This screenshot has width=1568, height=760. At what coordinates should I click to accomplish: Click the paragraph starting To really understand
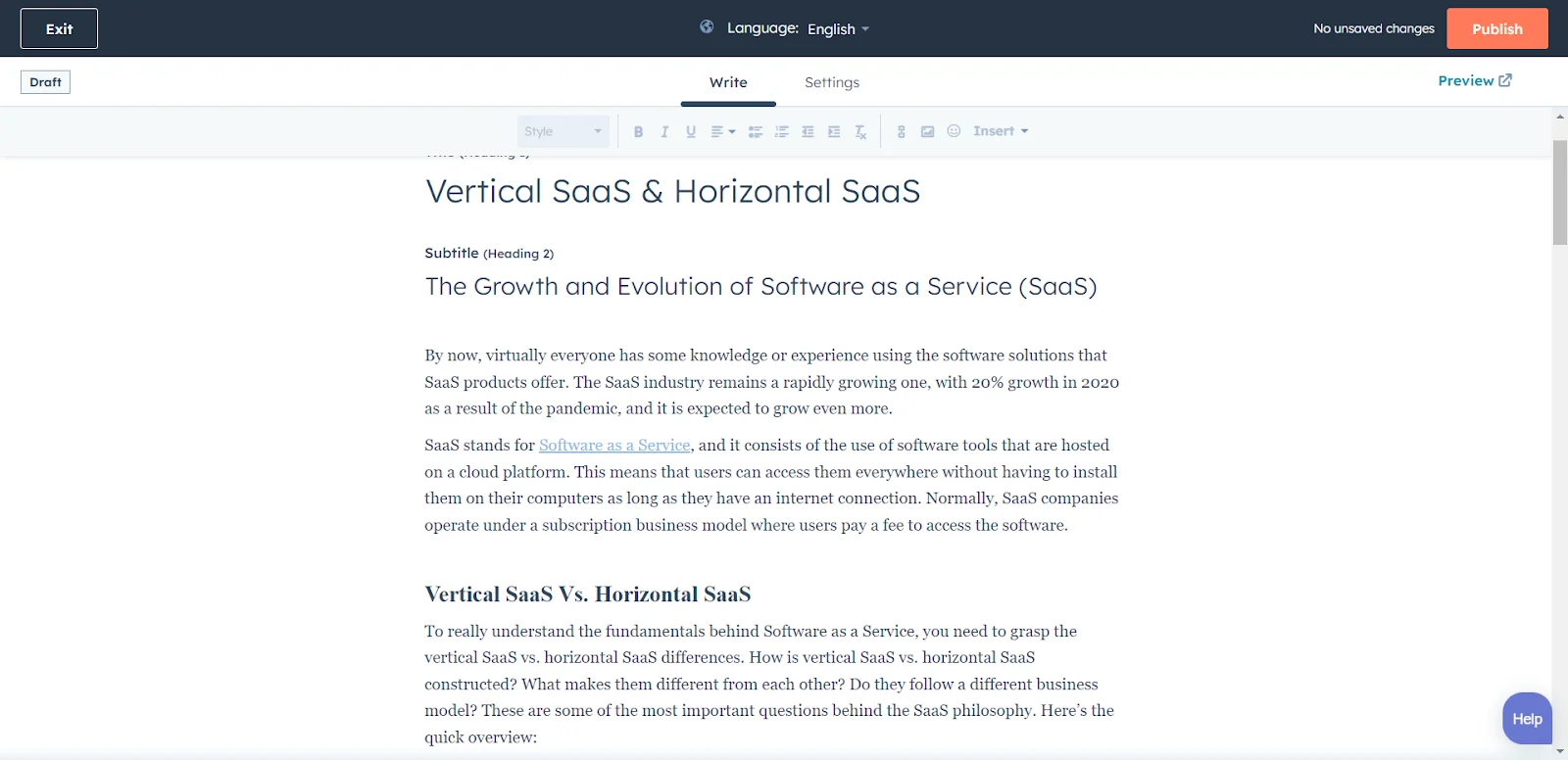click(769, 684)
